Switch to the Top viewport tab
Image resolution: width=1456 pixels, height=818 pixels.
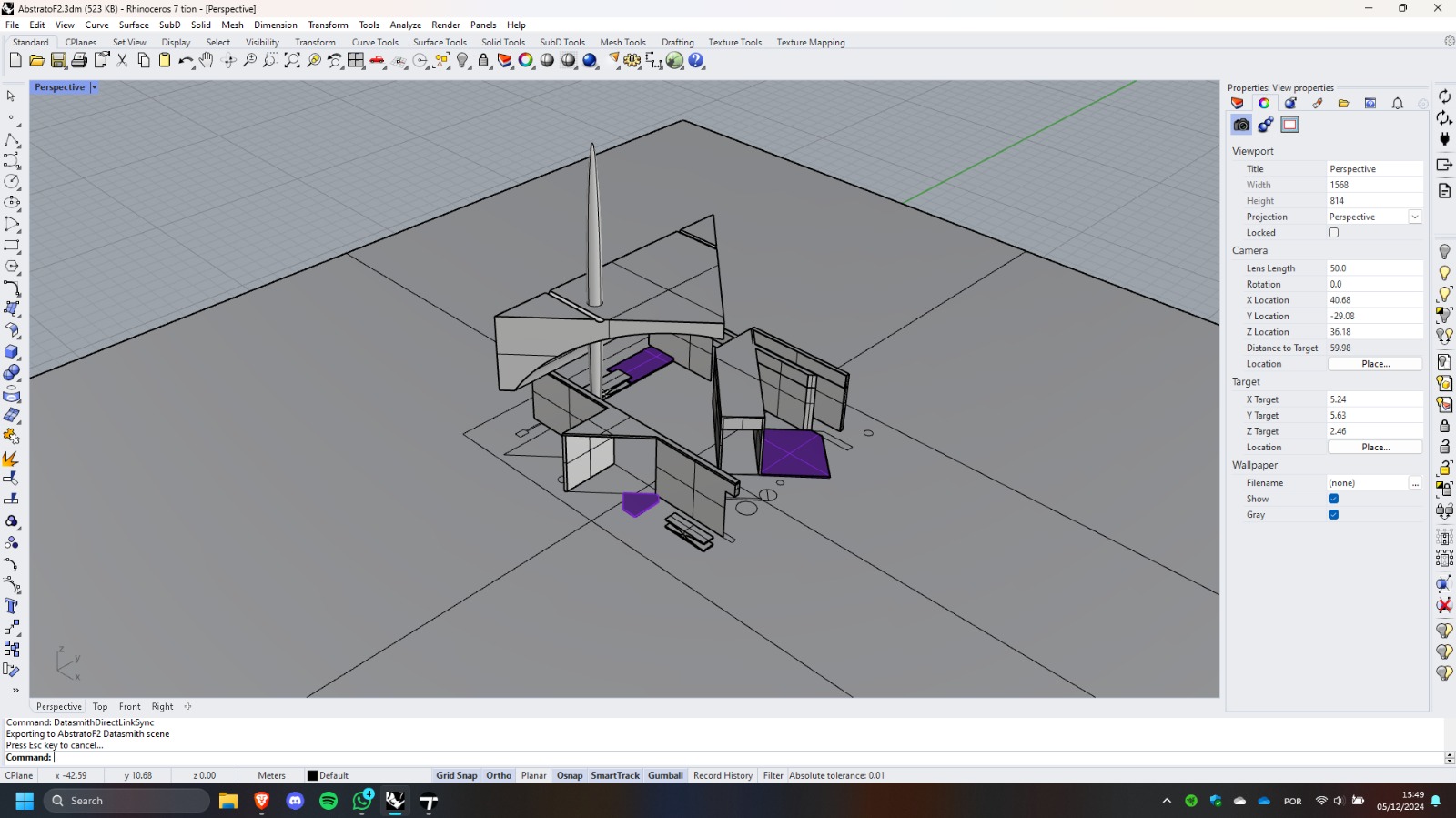[x=100, y=706]
